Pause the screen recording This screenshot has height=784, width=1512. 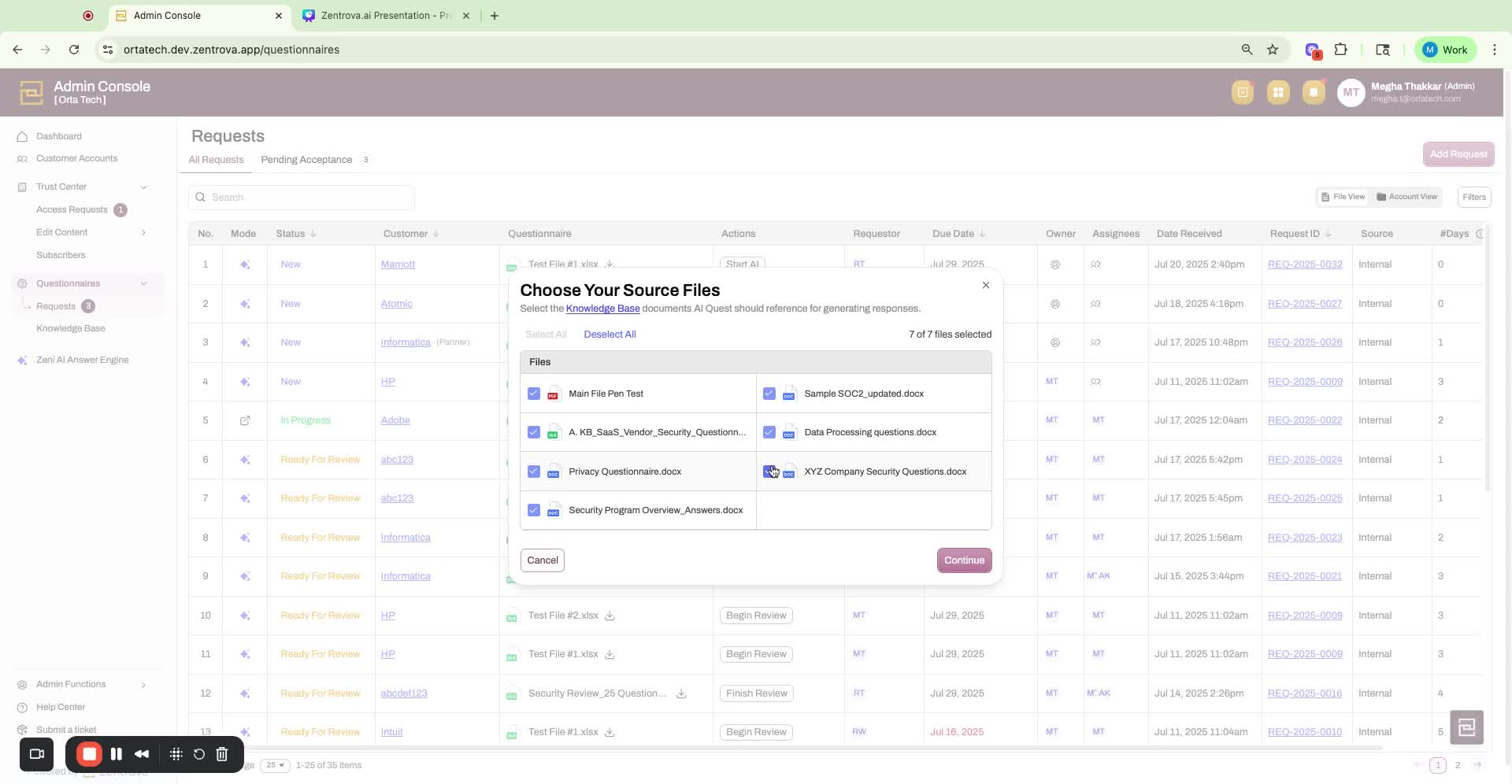pos(117,754)
